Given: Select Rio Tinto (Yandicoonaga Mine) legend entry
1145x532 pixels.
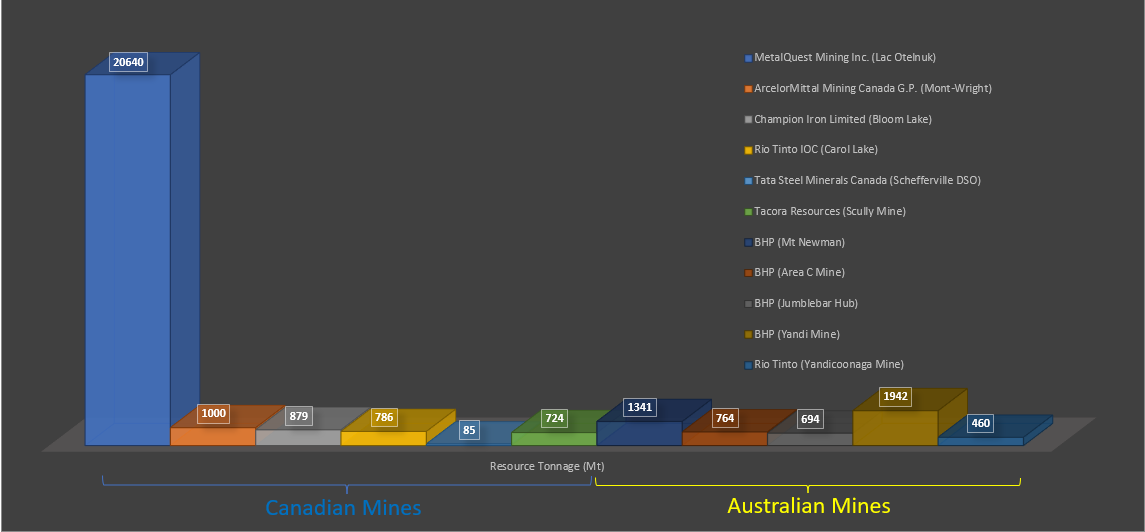Looking at the screenshot, I should 824,364.
